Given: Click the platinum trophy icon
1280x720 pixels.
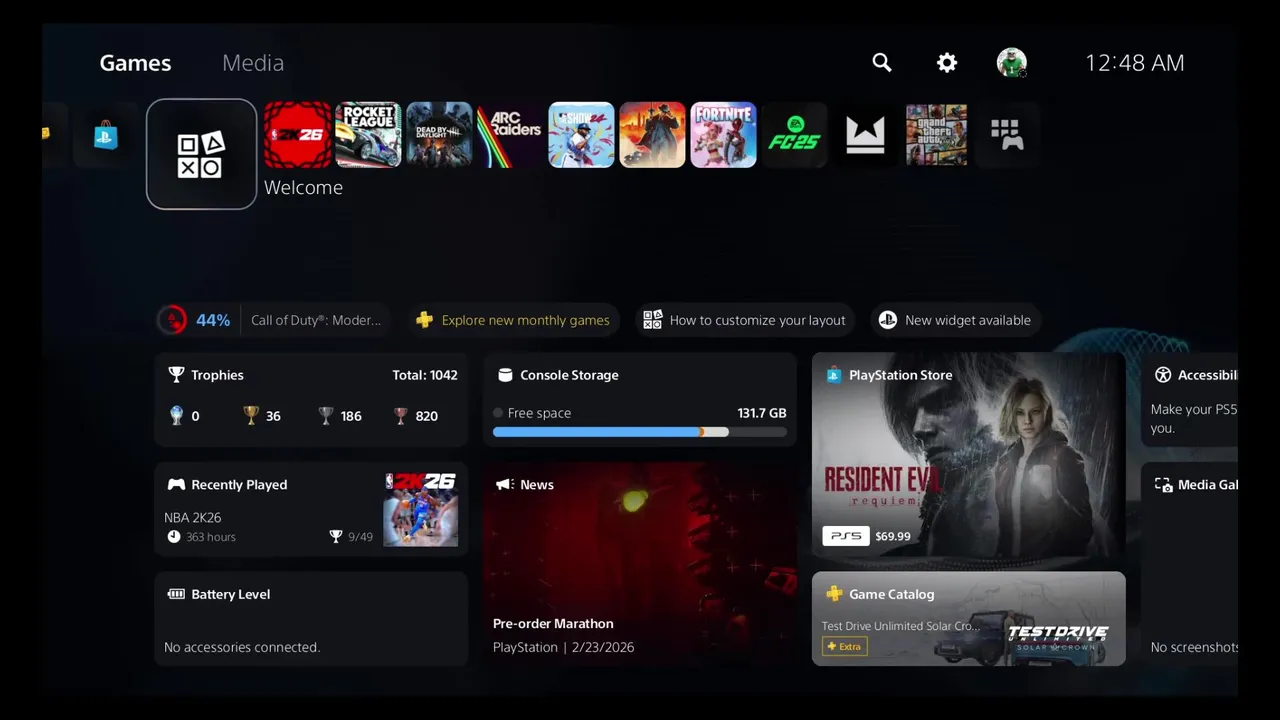Looking at the screenshot, I should (177, 416).
